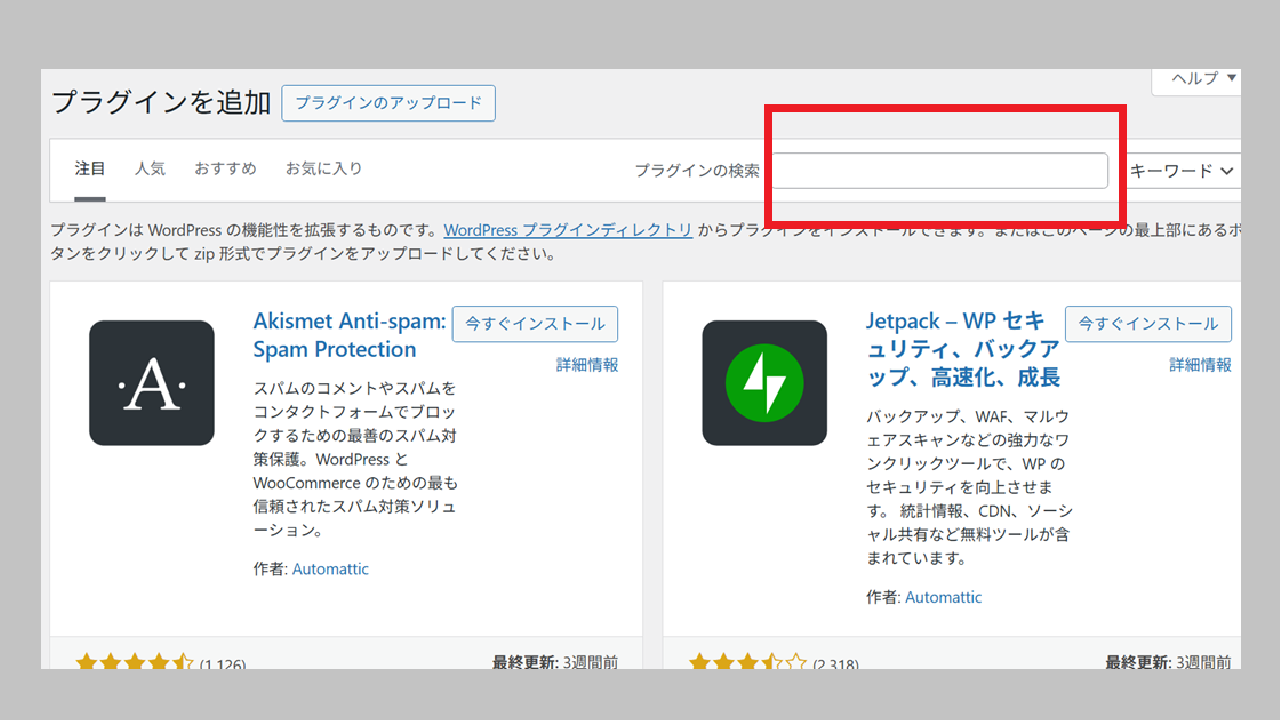Open Jetpack – WP セキュリティ title link
Viewport: 1280px width, 720px height.
(963, 349)
